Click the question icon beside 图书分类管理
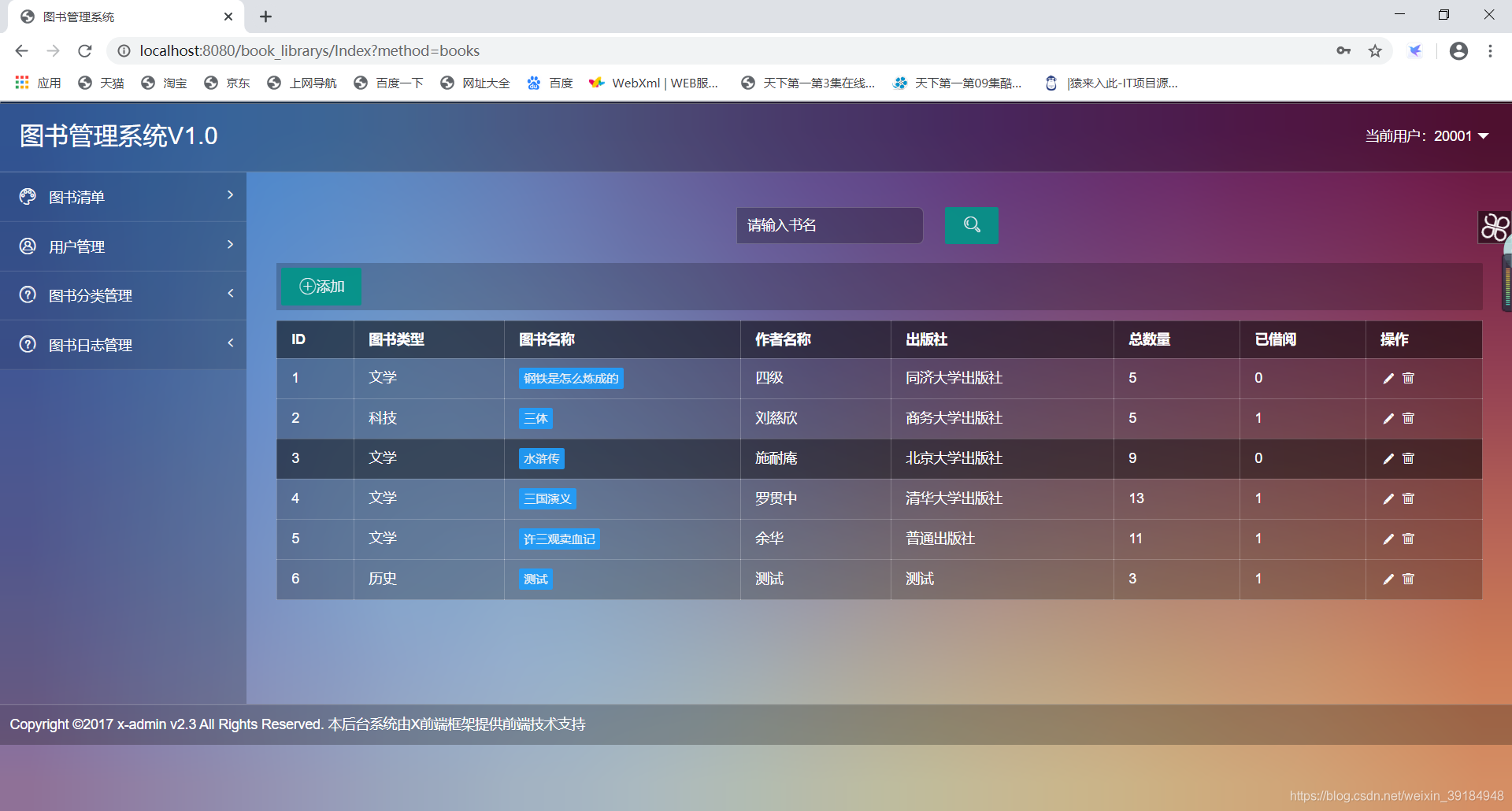This screenshot has height=811, width=1512. [28, 294]
